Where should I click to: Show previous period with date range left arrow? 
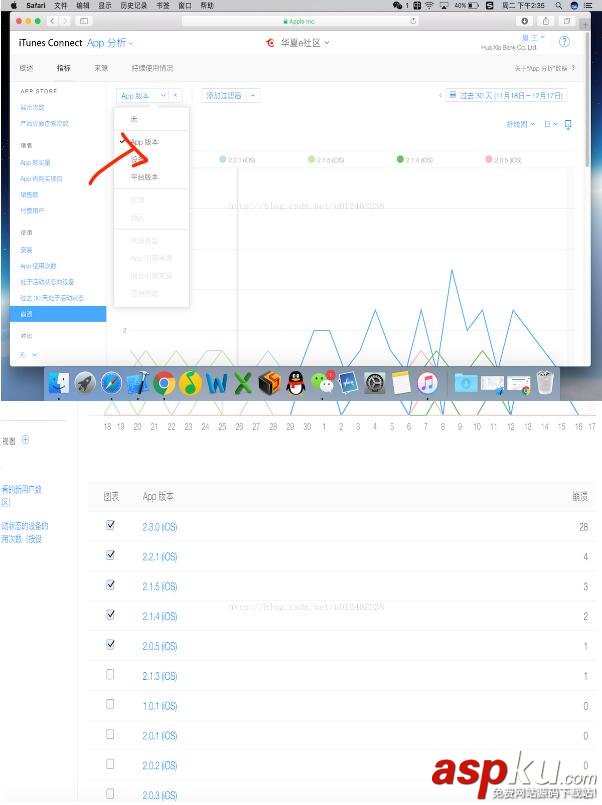point(440,95)
